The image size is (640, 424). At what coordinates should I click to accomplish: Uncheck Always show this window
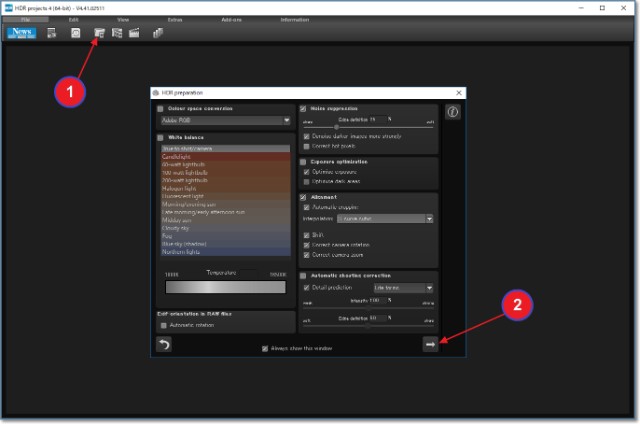[264, 349]
